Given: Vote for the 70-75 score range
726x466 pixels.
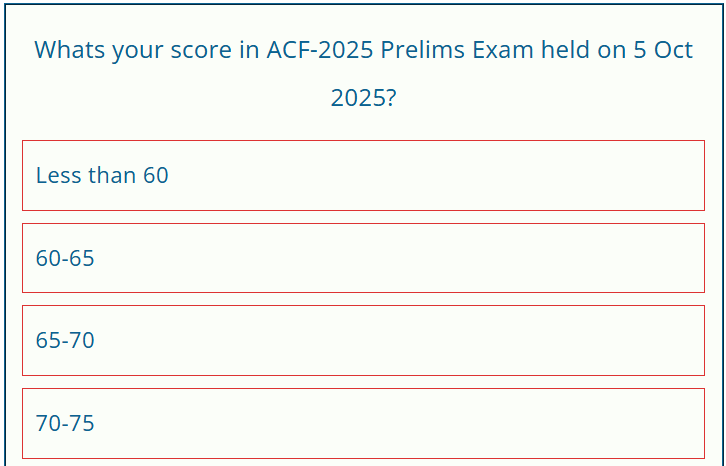Looking at the screenshot, I should [363, 423].
